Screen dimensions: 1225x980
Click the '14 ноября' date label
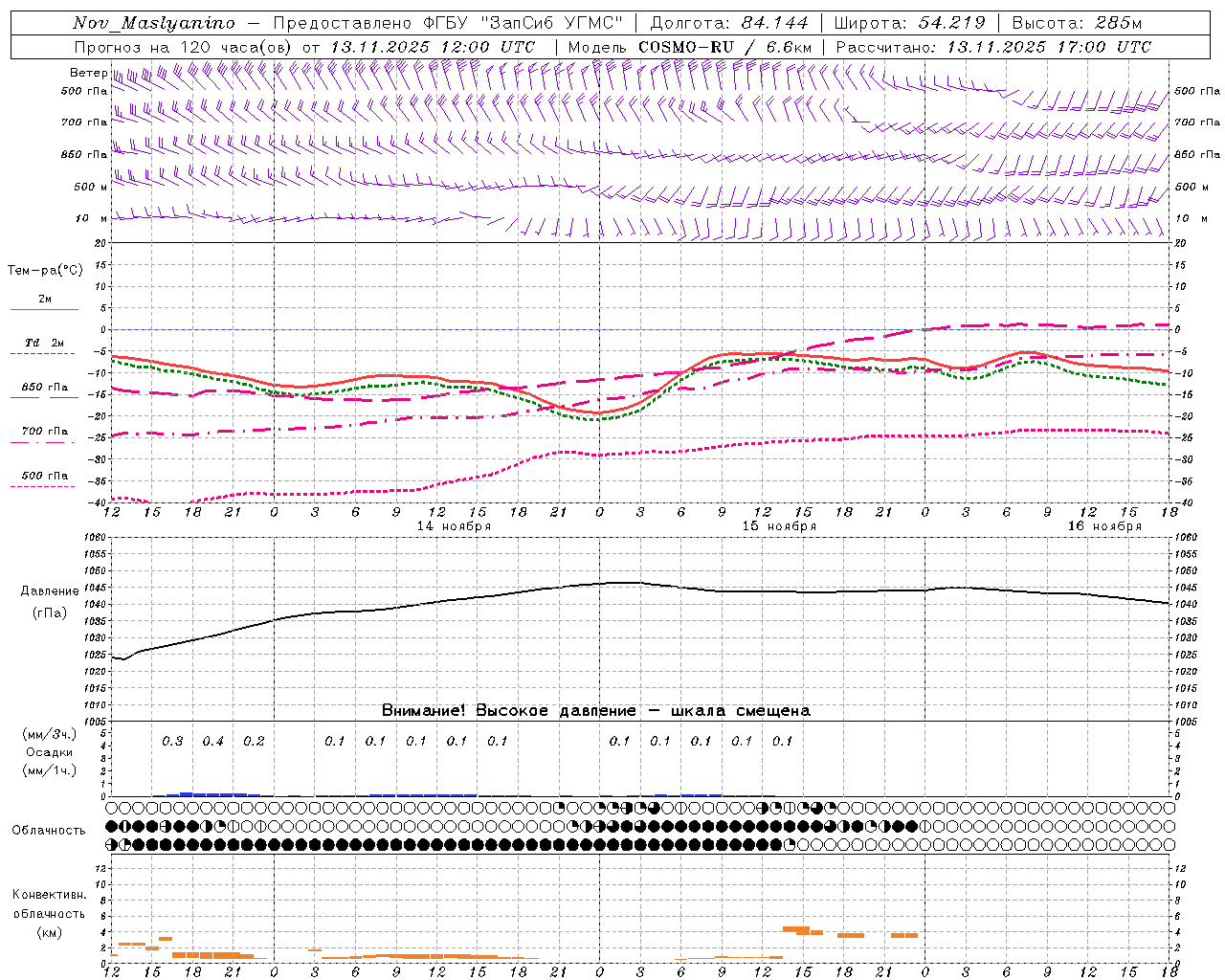[454, 526]
